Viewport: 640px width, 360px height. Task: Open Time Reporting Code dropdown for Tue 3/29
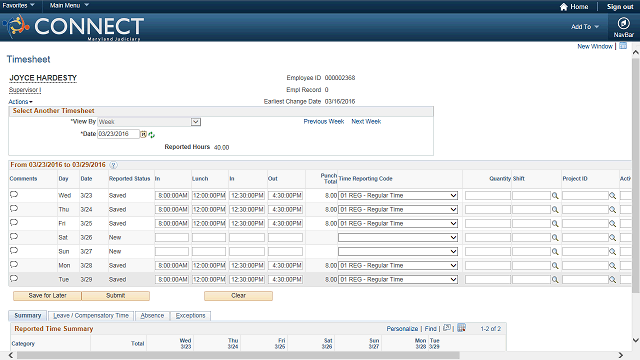coord(398,280)
